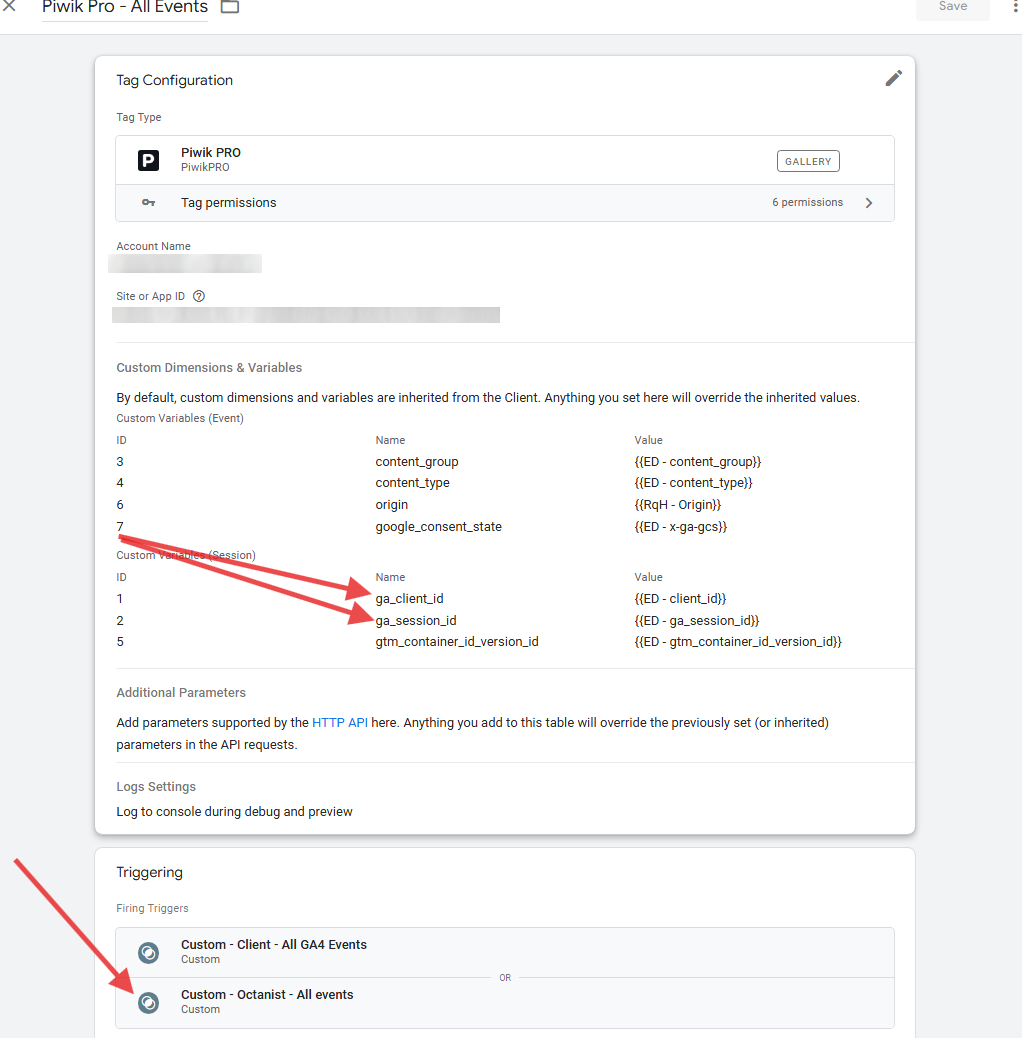
Task: Select the google_consent_state variable row
Action: coord(438,526)
